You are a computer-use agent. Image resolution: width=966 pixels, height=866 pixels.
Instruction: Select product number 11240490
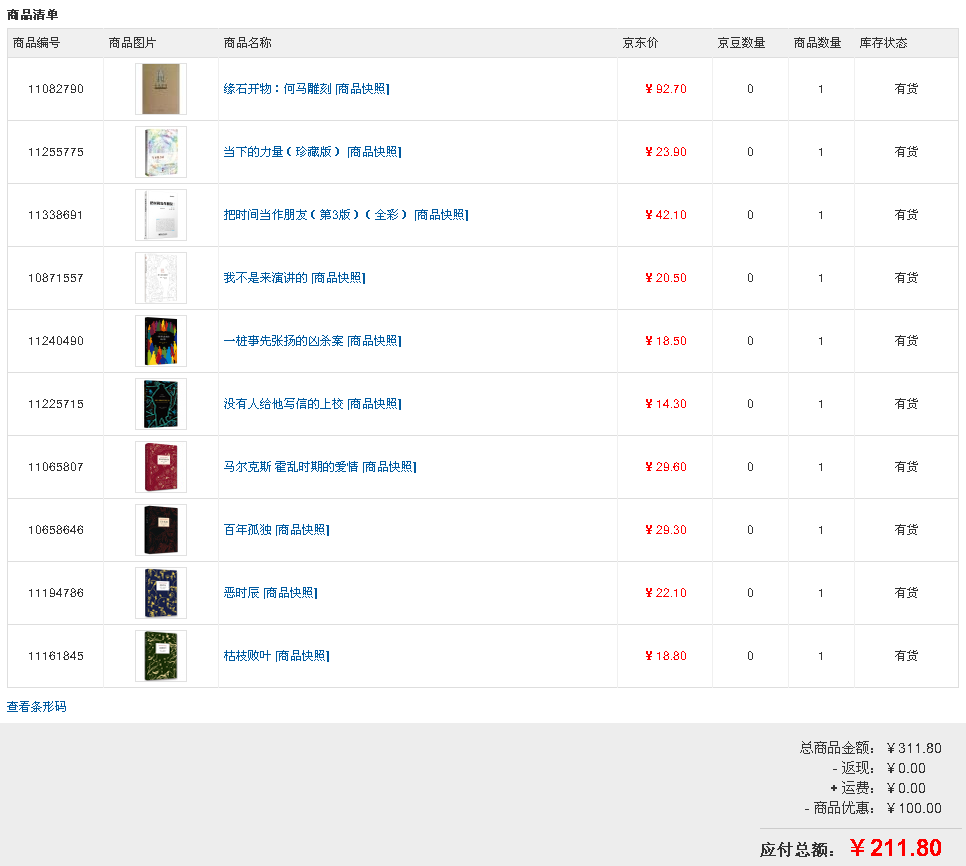pyautogui.click(x=55, y=341)
